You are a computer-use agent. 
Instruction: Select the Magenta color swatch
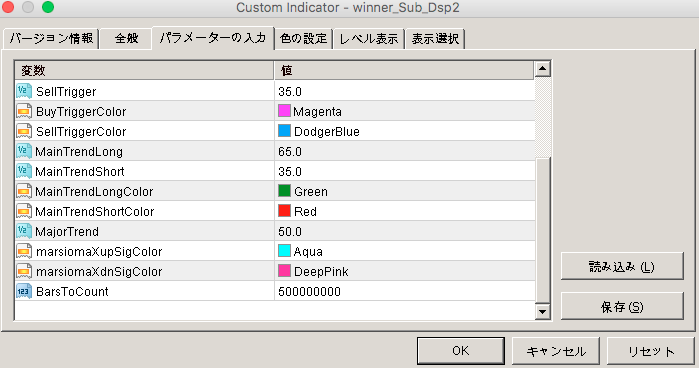[284, 111]
